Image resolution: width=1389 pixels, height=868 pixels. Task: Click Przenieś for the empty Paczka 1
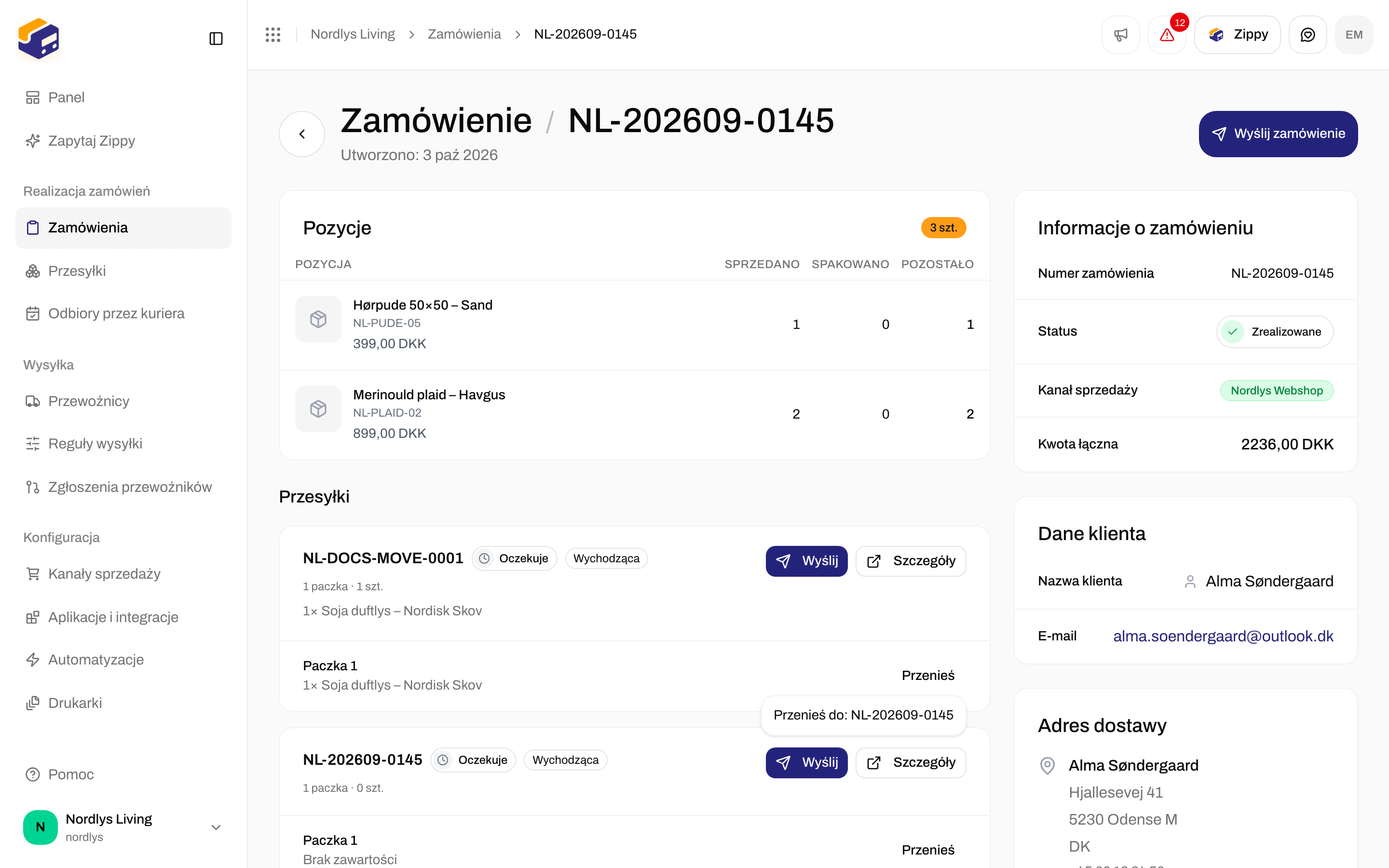point(928,850)
